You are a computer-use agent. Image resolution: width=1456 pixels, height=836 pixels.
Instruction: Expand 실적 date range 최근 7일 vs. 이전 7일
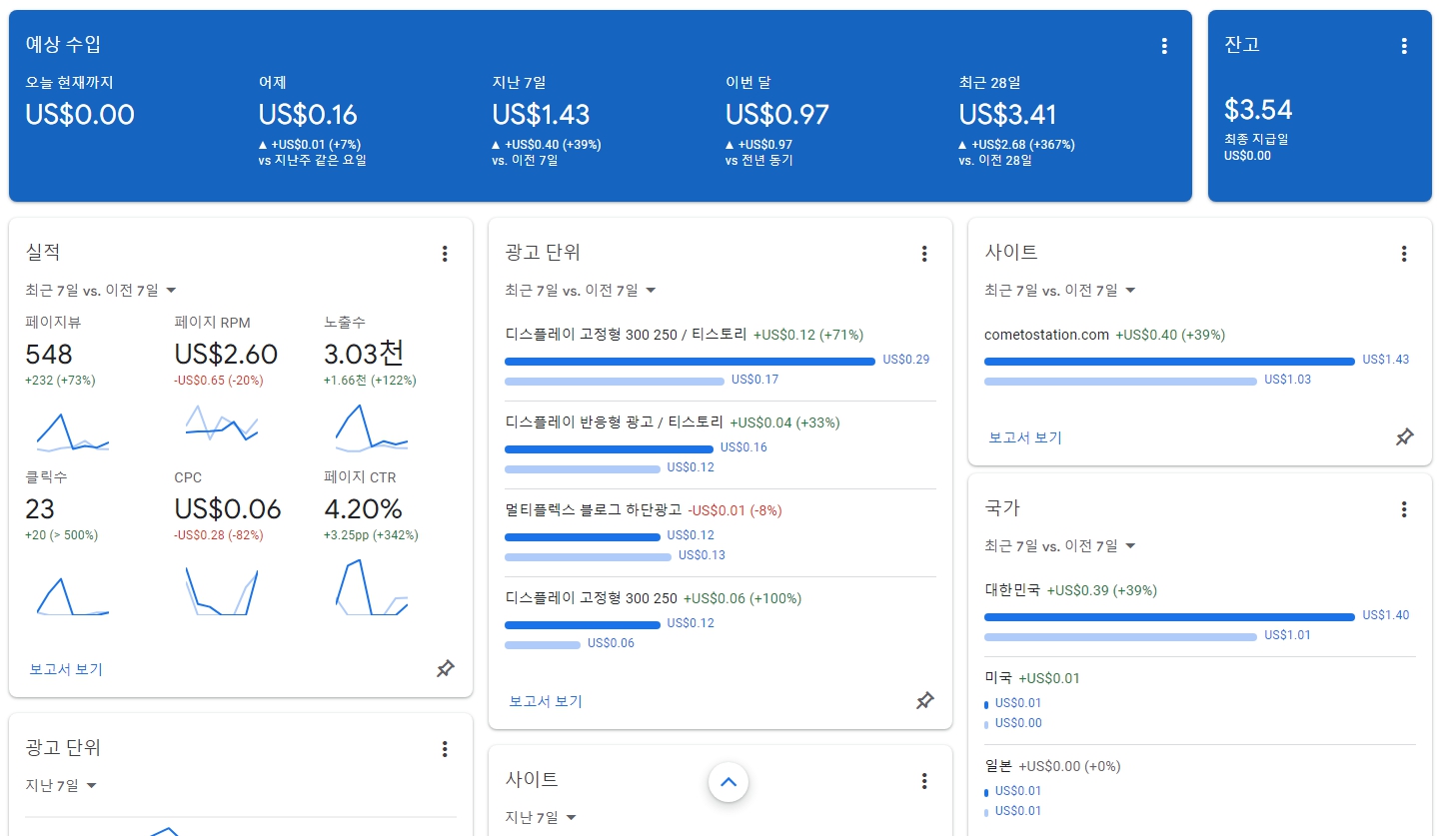tap(101, 291)
